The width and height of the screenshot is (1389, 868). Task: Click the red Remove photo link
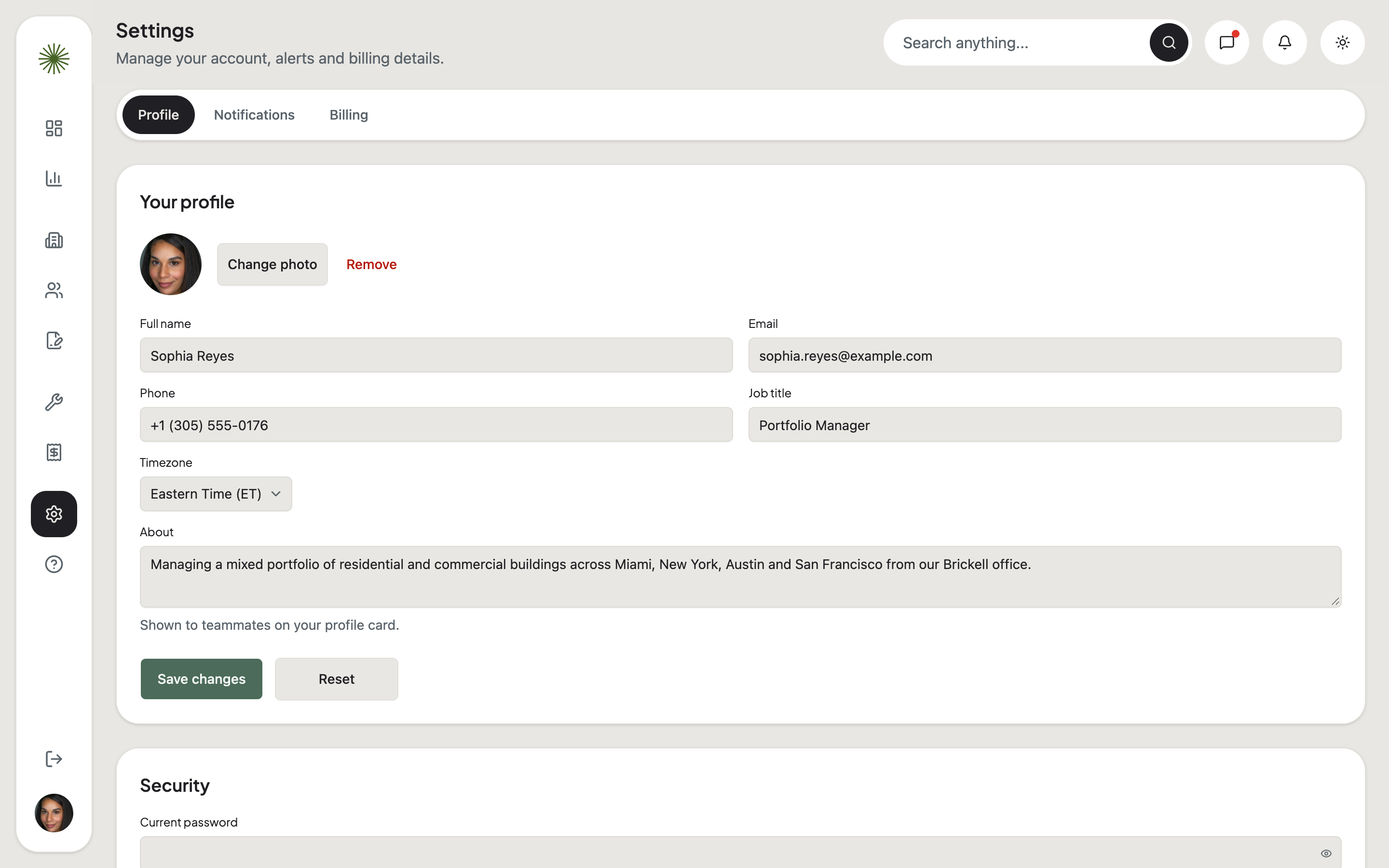tap(371, 264)
